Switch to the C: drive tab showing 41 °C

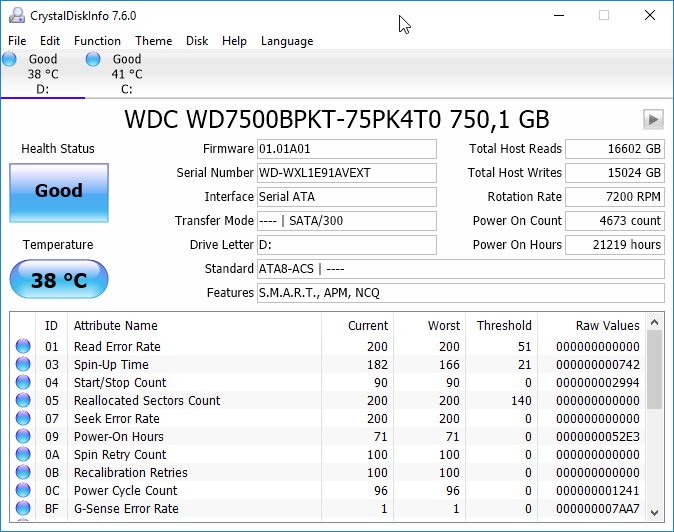pos(127,74)
